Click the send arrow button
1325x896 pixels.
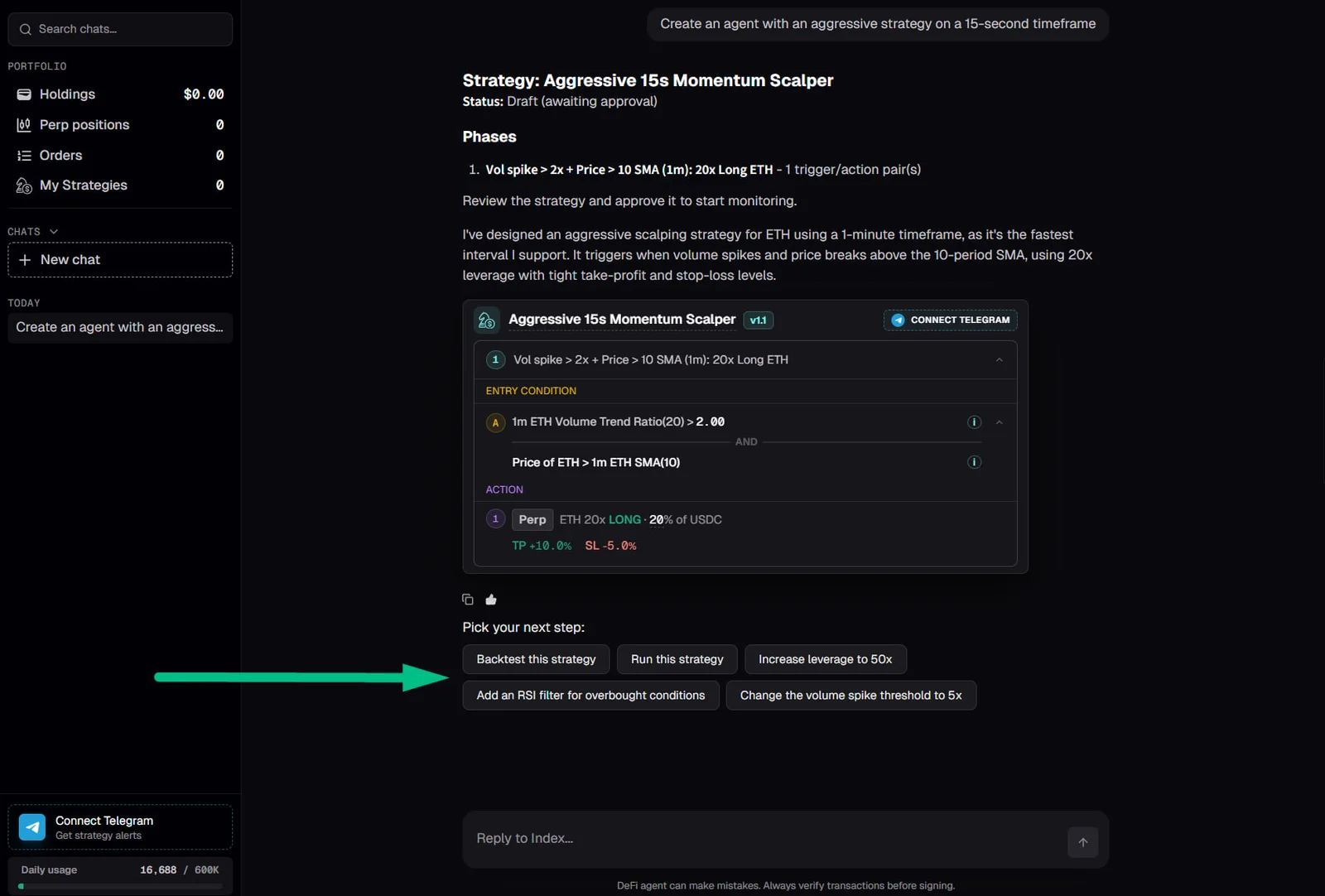click(1083, 842)
